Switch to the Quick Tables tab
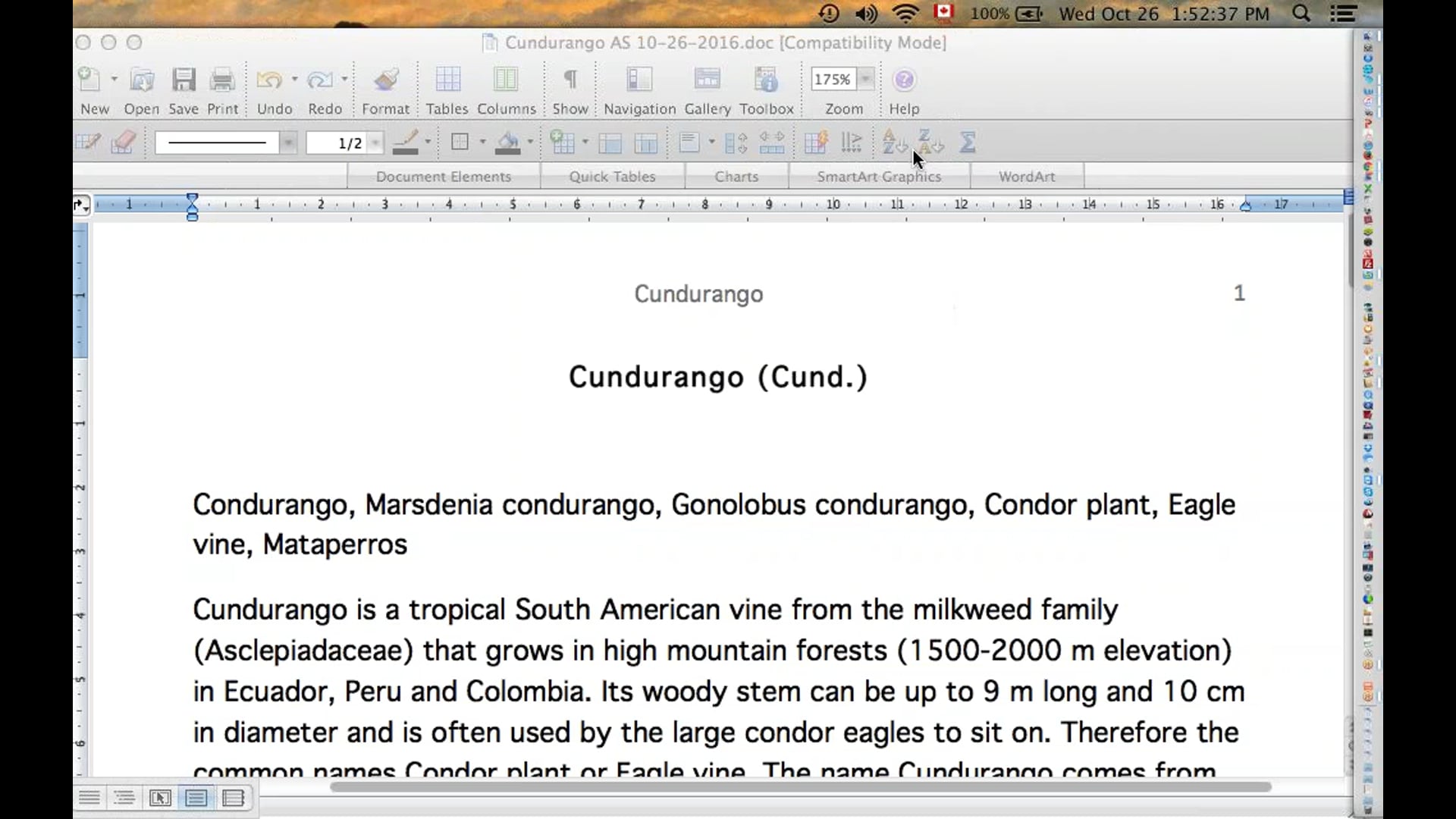1456x819 pixels. 612,176
